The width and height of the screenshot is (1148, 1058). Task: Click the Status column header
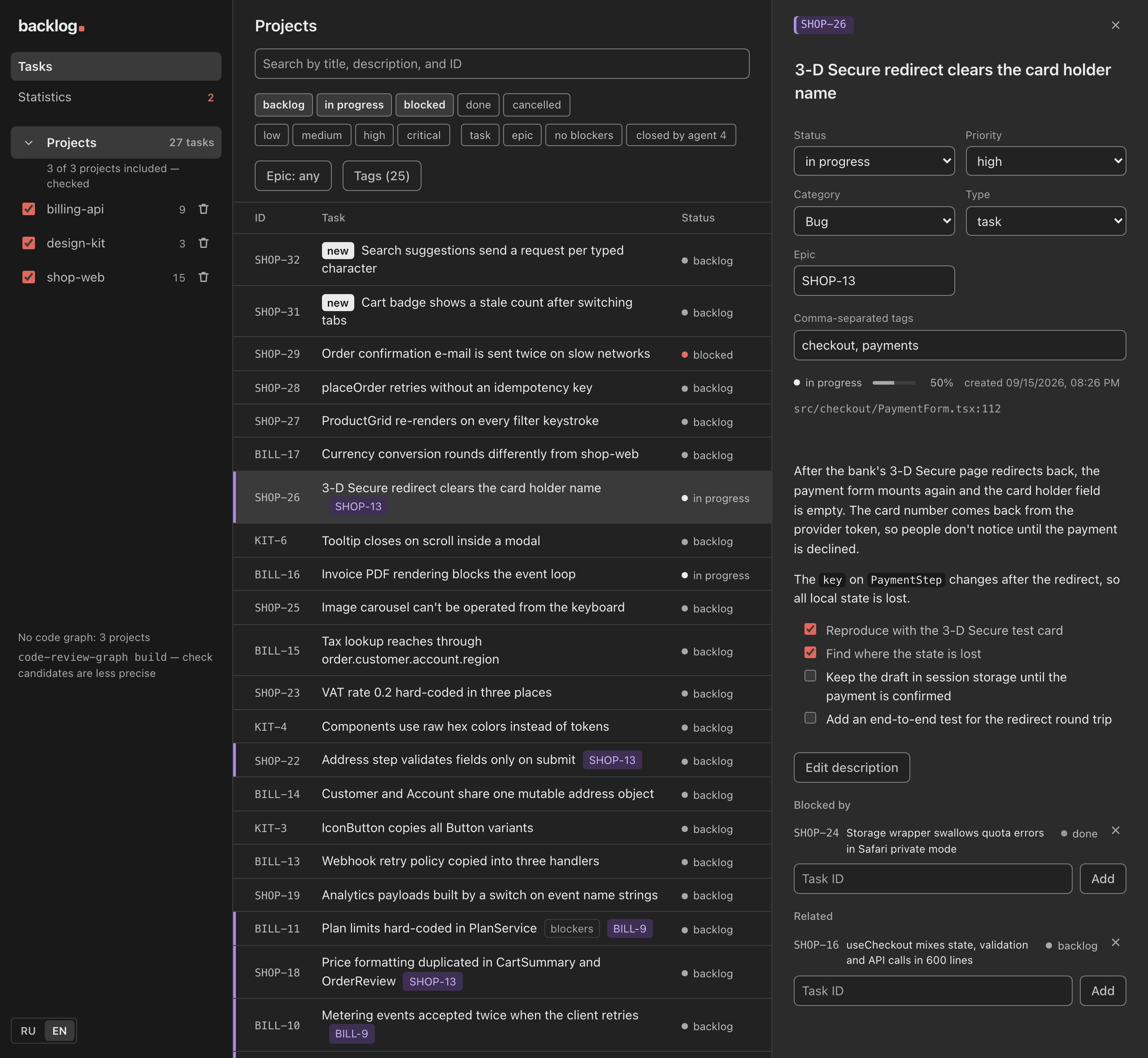[x=697, y=217]
